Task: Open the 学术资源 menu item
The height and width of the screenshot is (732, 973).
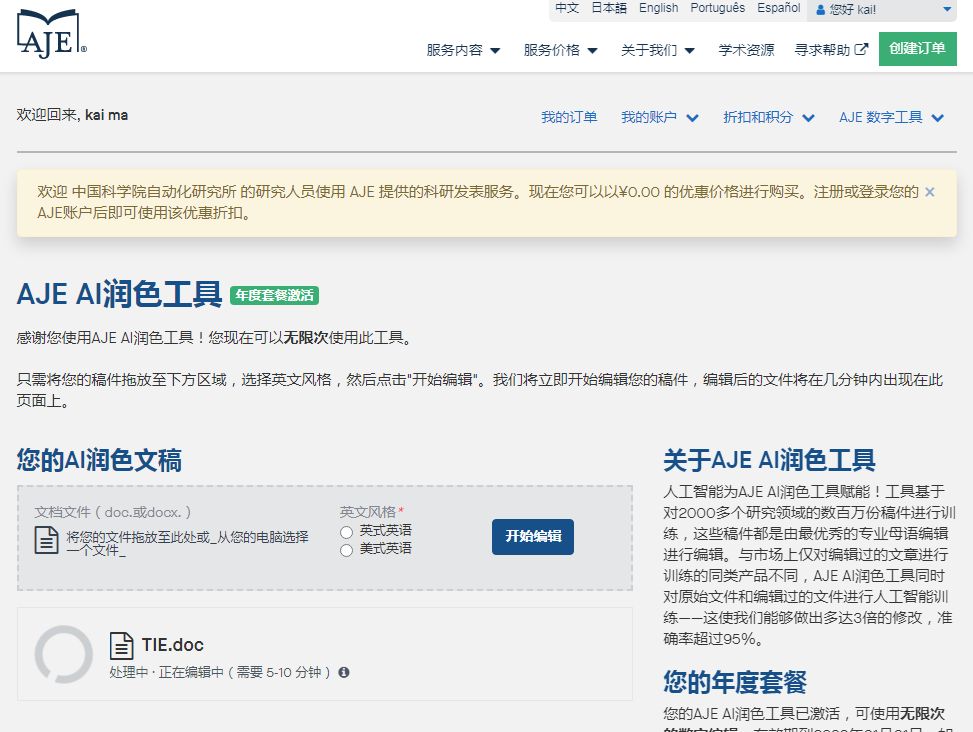Action: 746,47
